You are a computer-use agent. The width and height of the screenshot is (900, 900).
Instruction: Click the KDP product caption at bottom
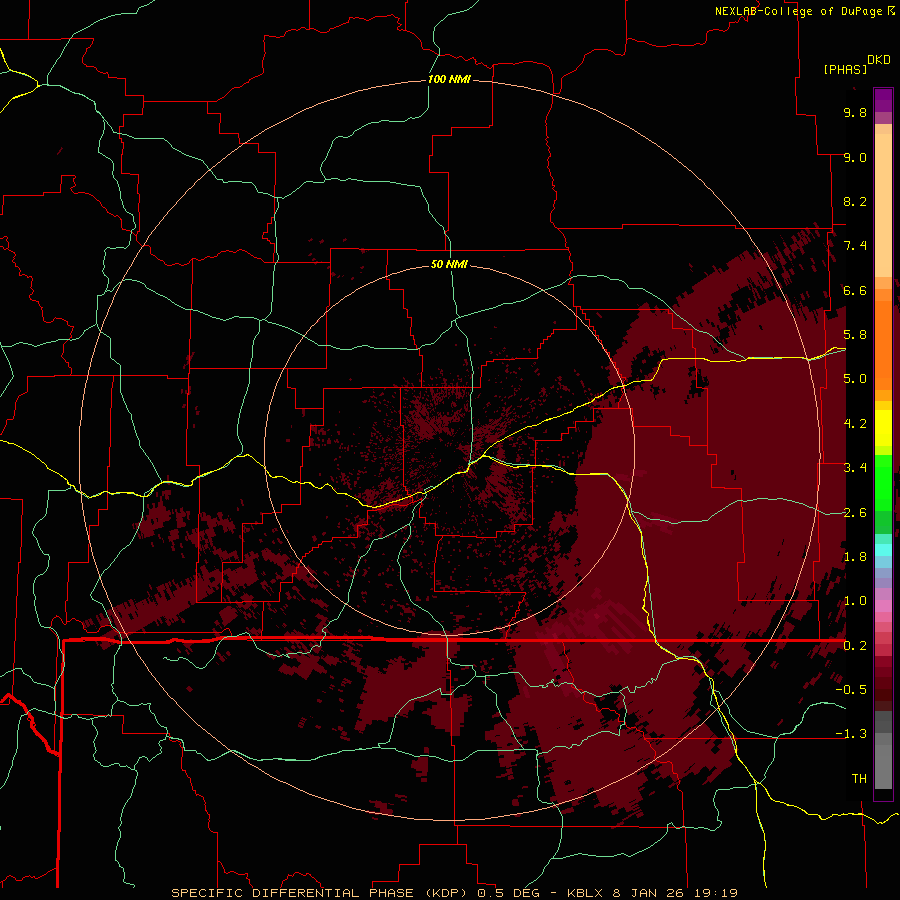454,893
